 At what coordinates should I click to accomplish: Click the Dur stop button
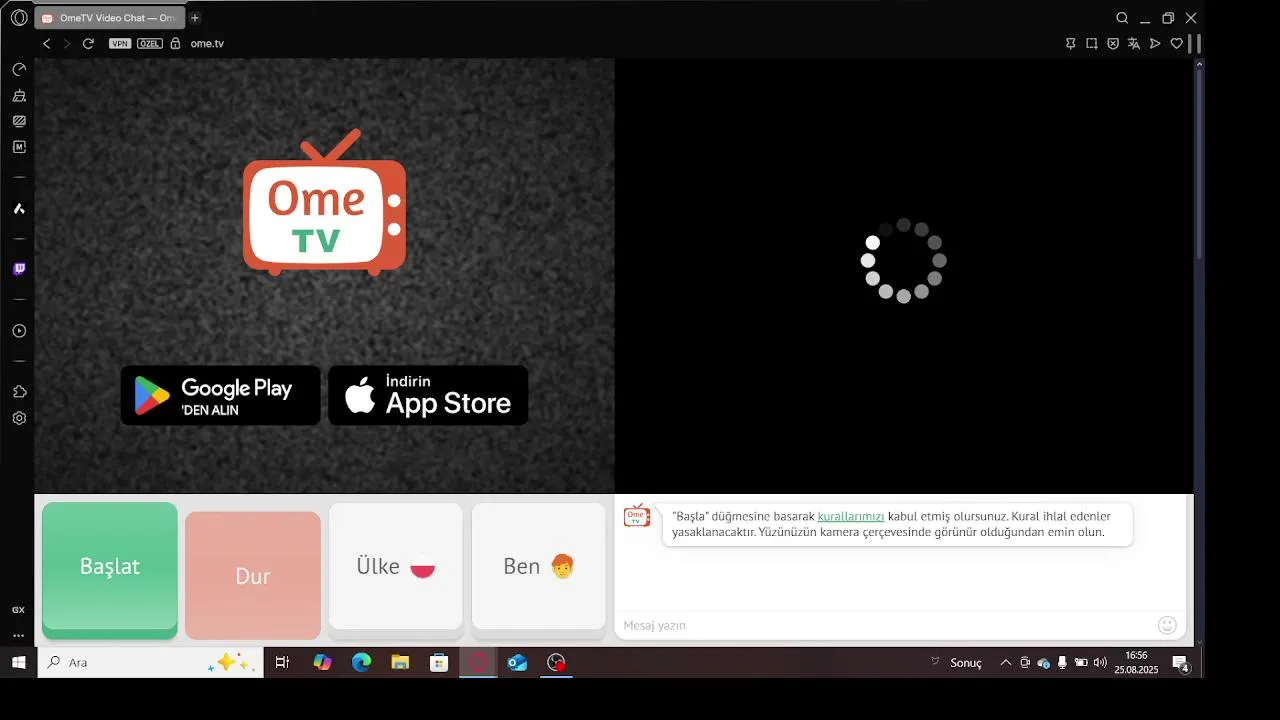click(253, 576)
